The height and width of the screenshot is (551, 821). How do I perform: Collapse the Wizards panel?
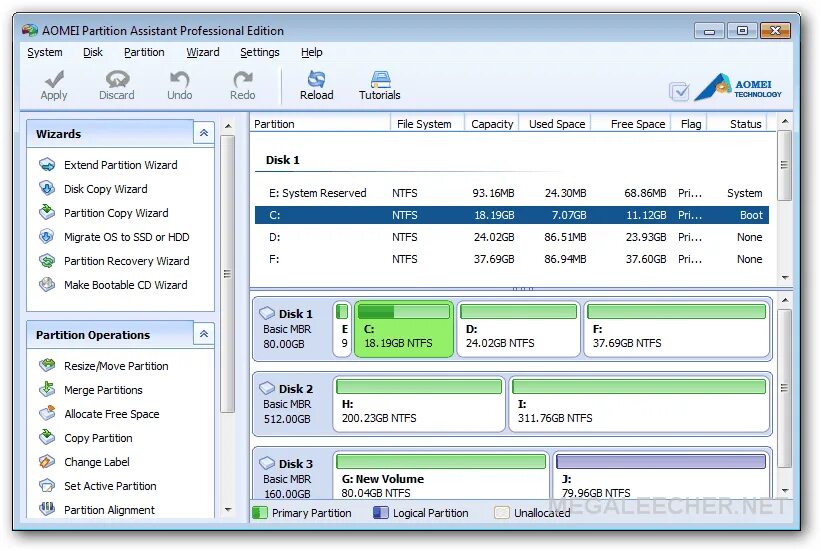[x=204, y=133]
